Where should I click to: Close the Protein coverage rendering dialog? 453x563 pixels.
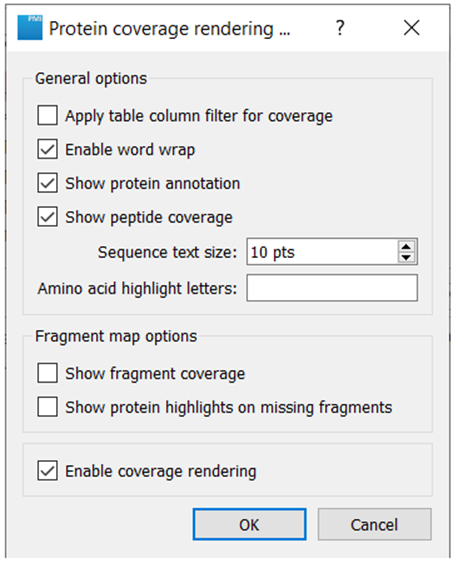[x=411, y=28]
